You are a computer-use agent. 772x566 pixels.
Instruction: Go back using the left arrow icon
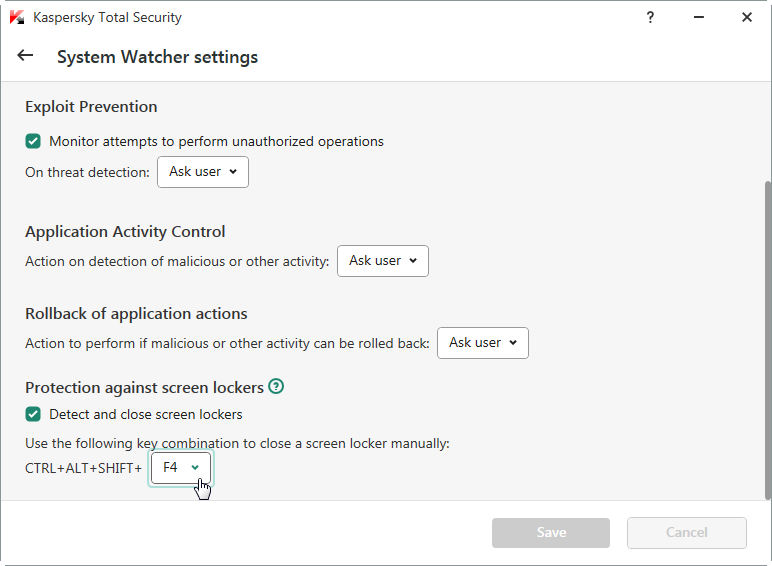[25, 56]
